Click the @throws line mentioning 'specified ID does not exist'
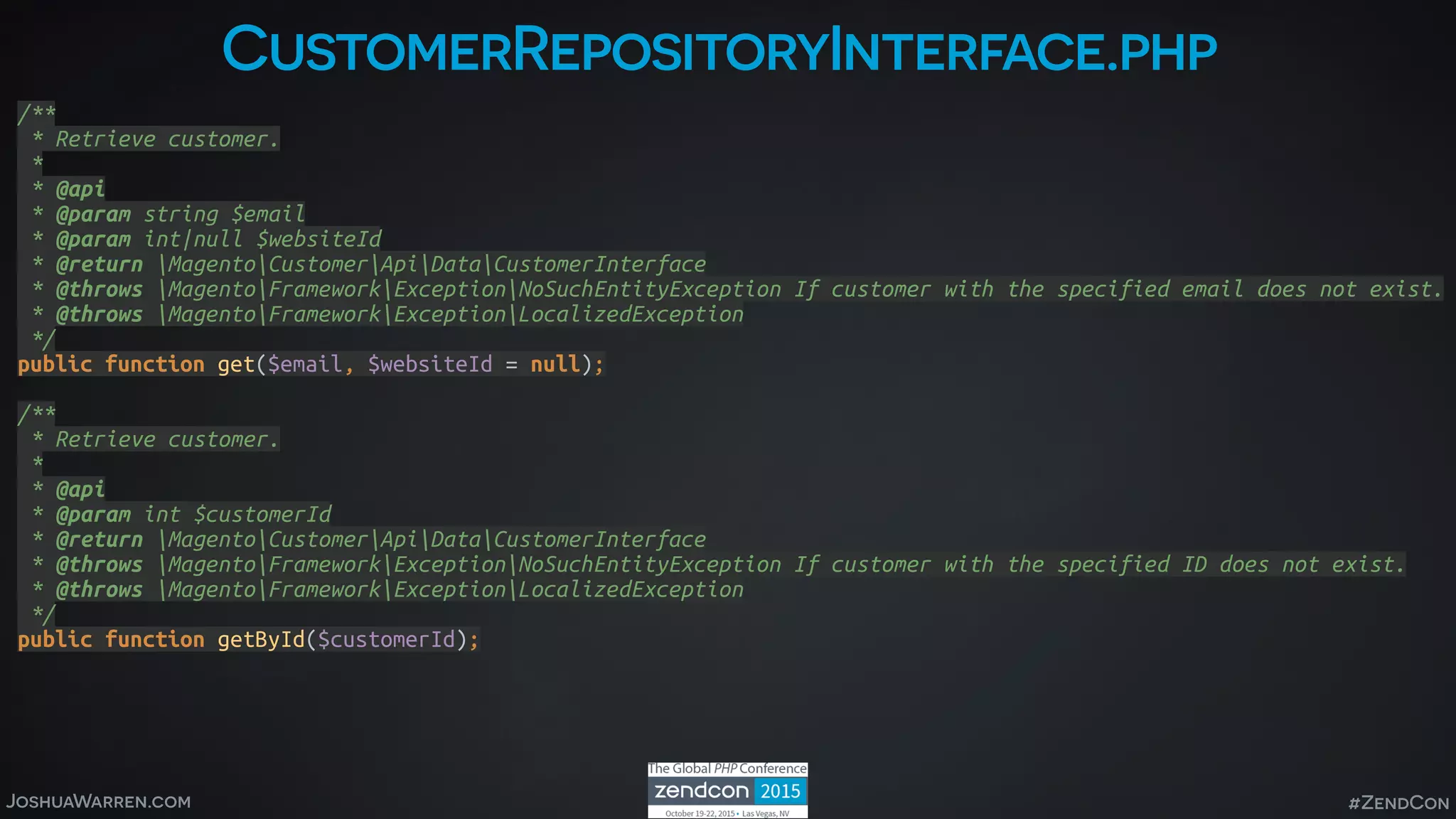Screen dimensions: 1456x819 tap(719, 564)
